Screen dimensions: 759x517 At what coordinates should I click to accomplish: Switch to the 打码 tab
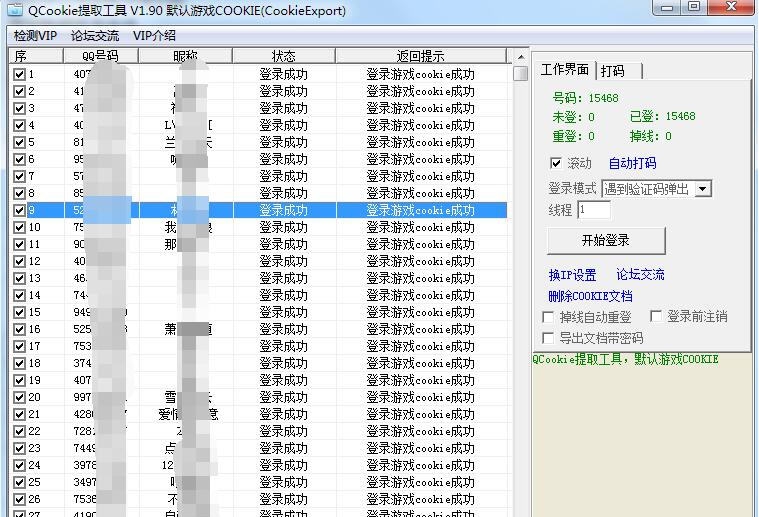(x=619, y=71)
